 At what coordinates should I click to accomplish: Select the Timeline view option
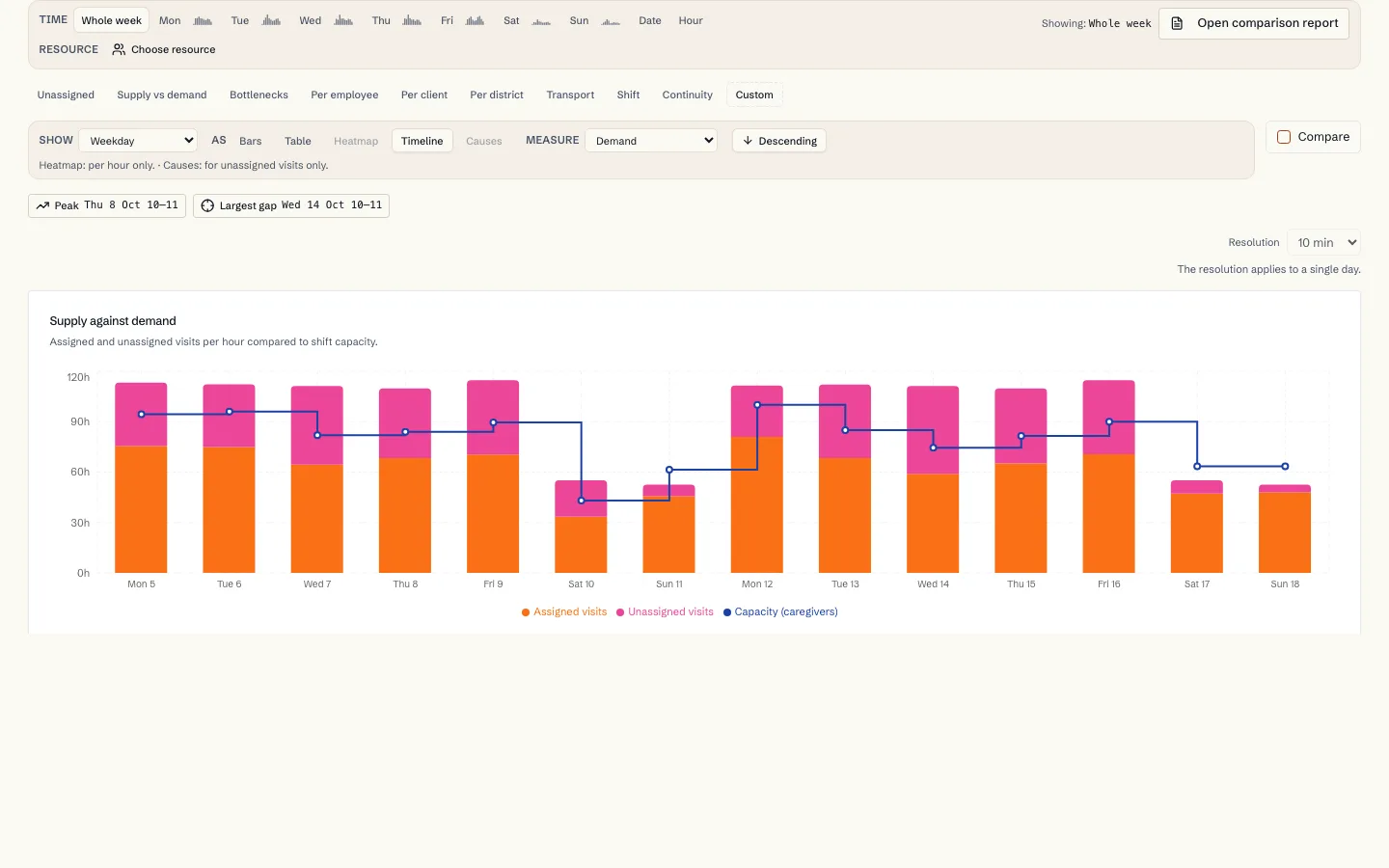(x=422, y=141)
